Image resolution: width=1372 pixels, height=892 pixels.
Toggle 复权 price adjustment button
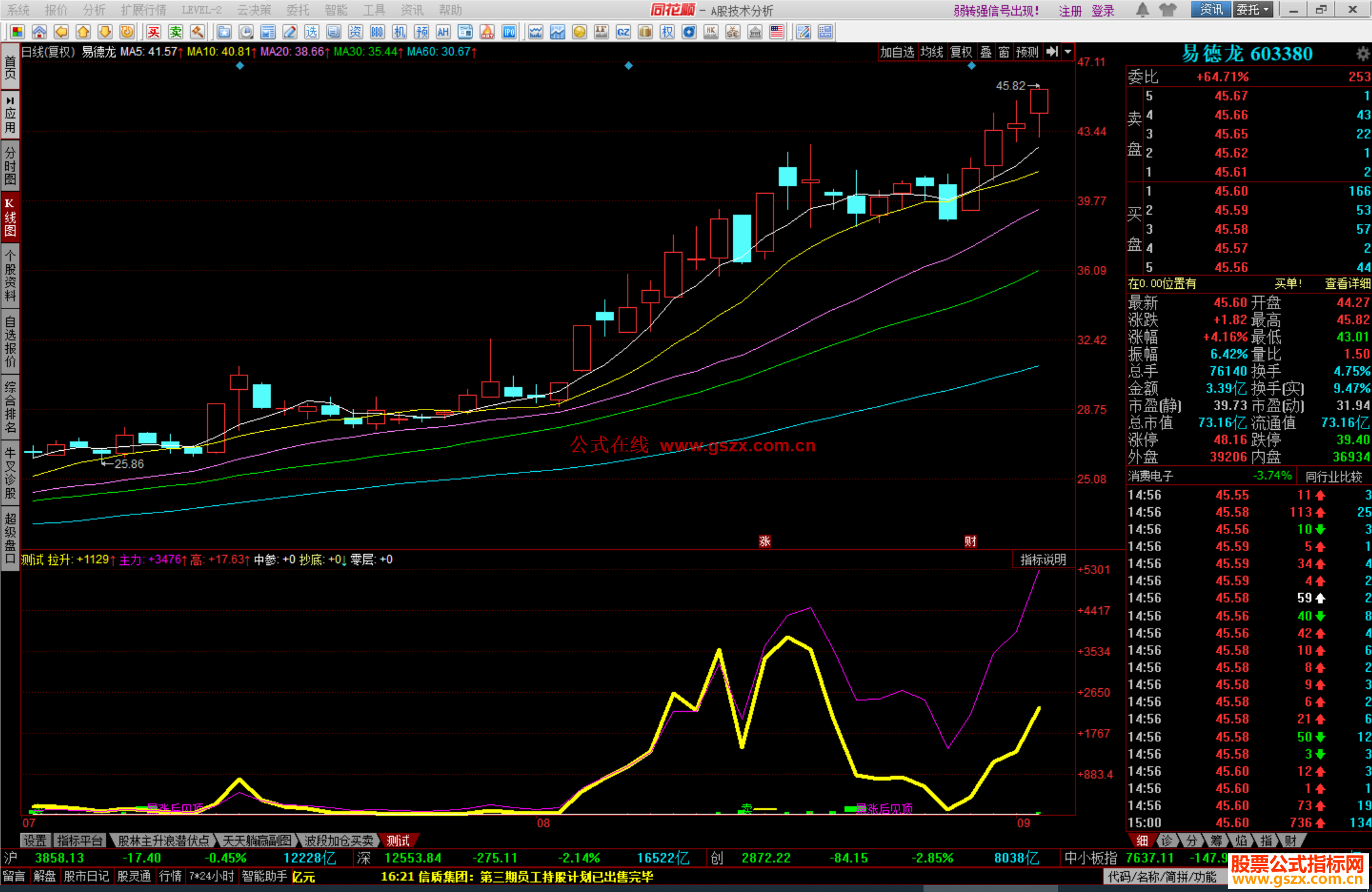pos(961,52)
